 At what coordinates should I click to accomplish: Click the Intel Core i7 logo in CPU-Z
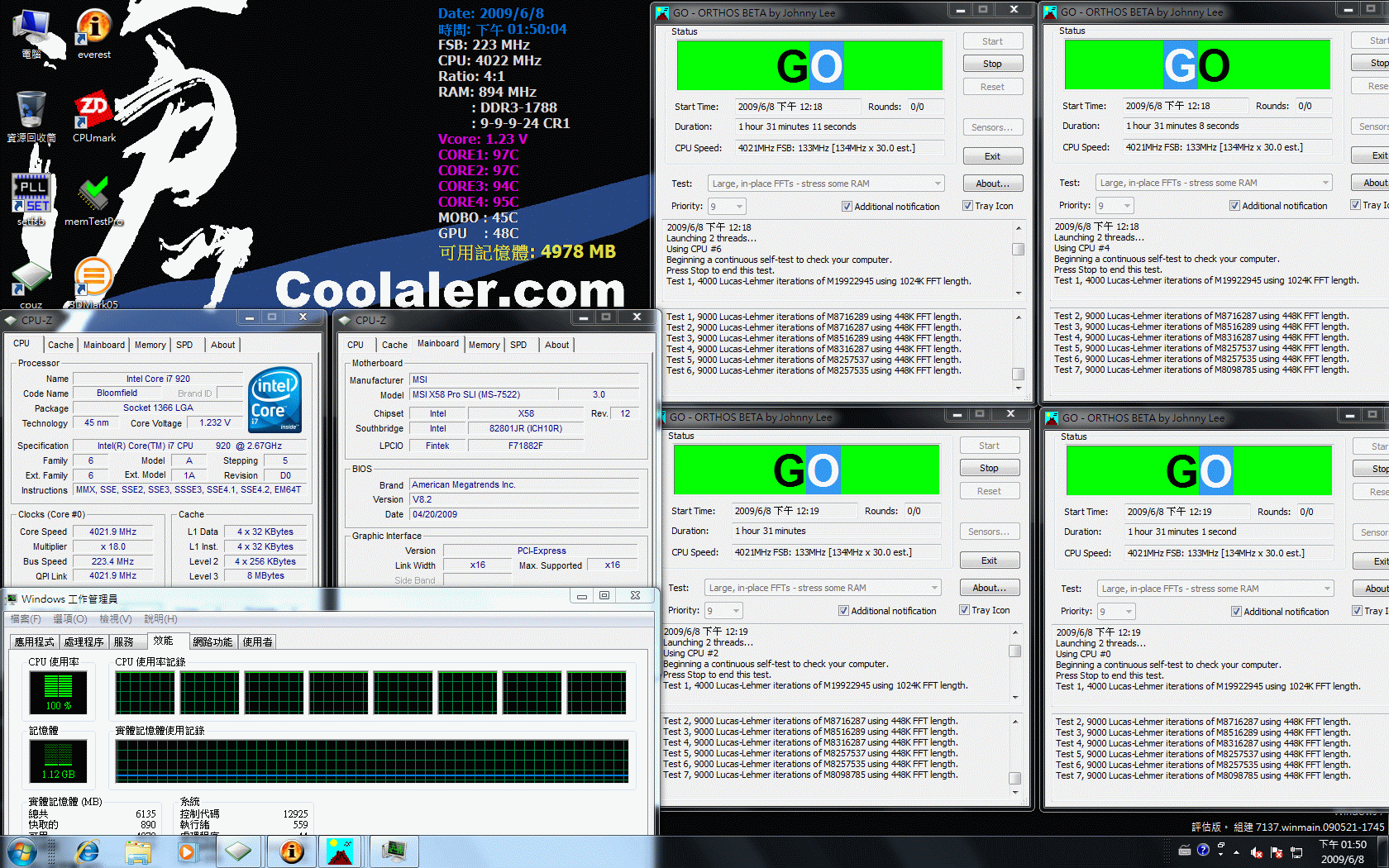pyautogui.click(x=274, y=399)
